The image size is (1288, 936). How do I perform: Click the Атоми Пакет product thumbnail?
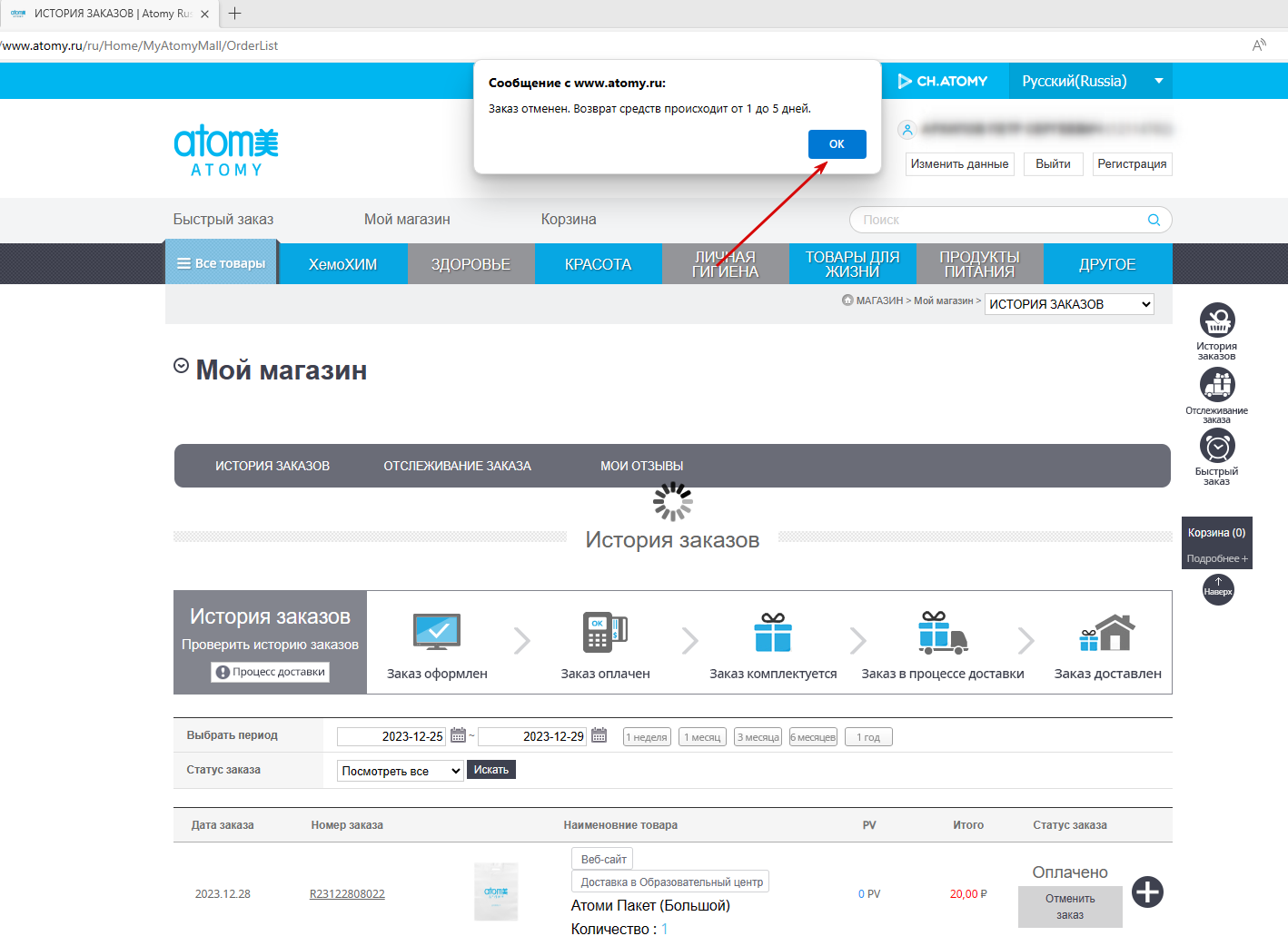pyautogui.click(x=496, y=892)
